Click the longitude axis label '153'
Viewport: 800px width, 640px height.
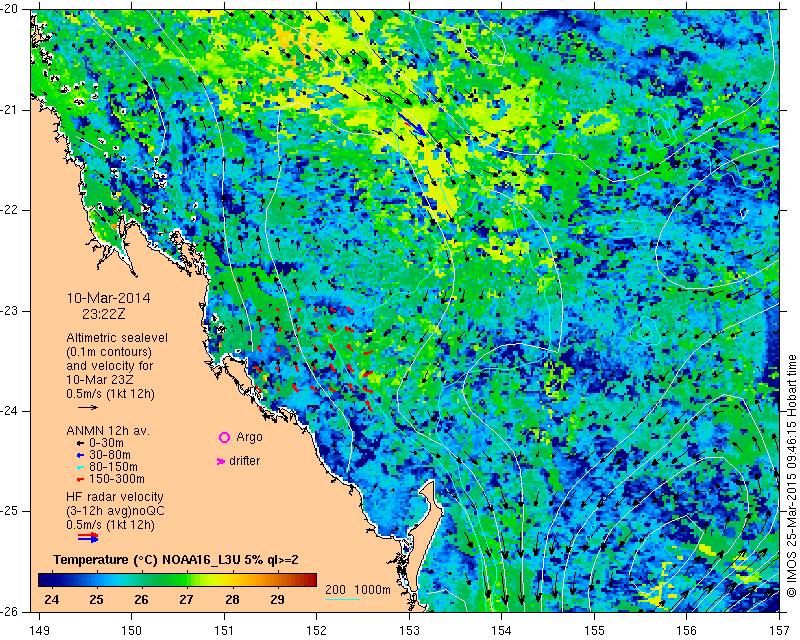(409, 630)
